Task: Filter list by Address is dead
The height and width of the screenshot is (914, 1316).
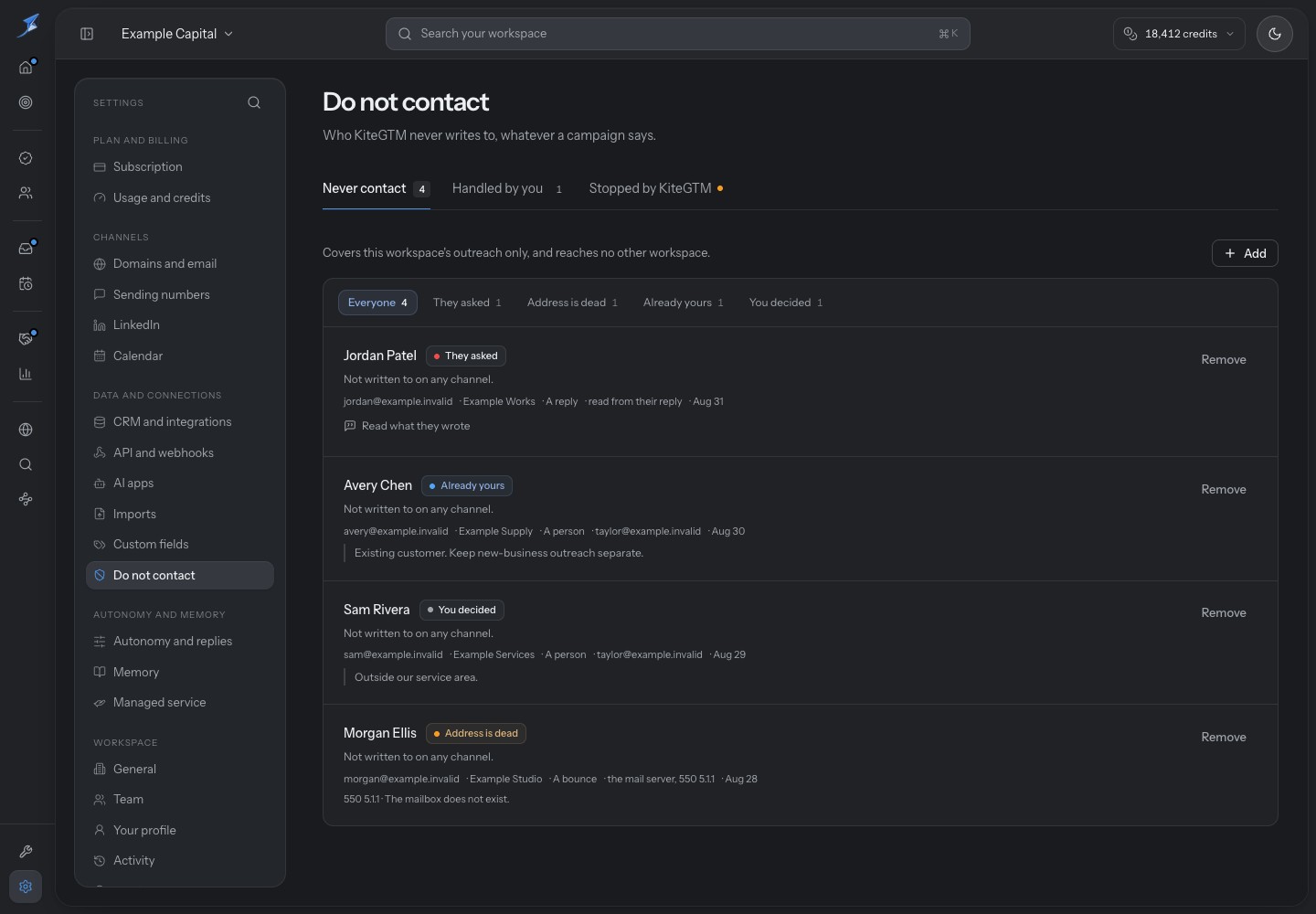Action: (572, 303)
